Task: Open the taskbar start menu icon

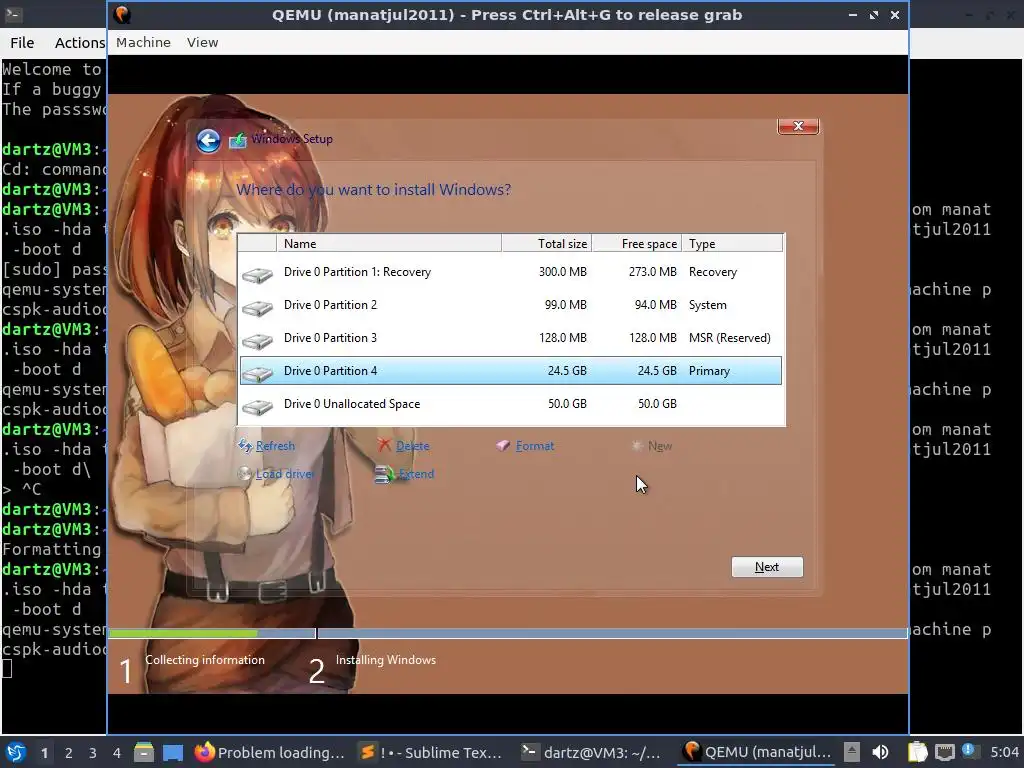Action: coord(16,752)
